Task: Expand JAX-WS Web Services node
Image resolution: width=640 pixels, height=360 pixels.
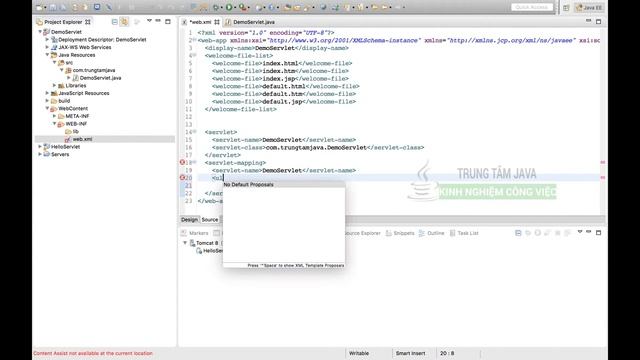Action: click(x=47, y=47)
